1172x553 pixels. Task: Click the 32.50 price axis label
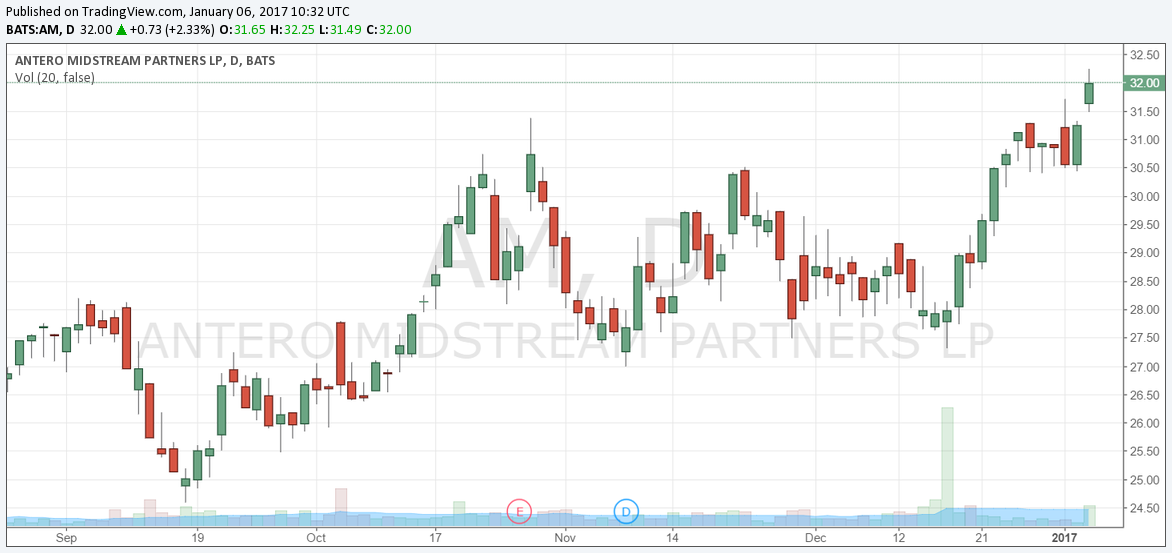click(x=1144, y=55)
